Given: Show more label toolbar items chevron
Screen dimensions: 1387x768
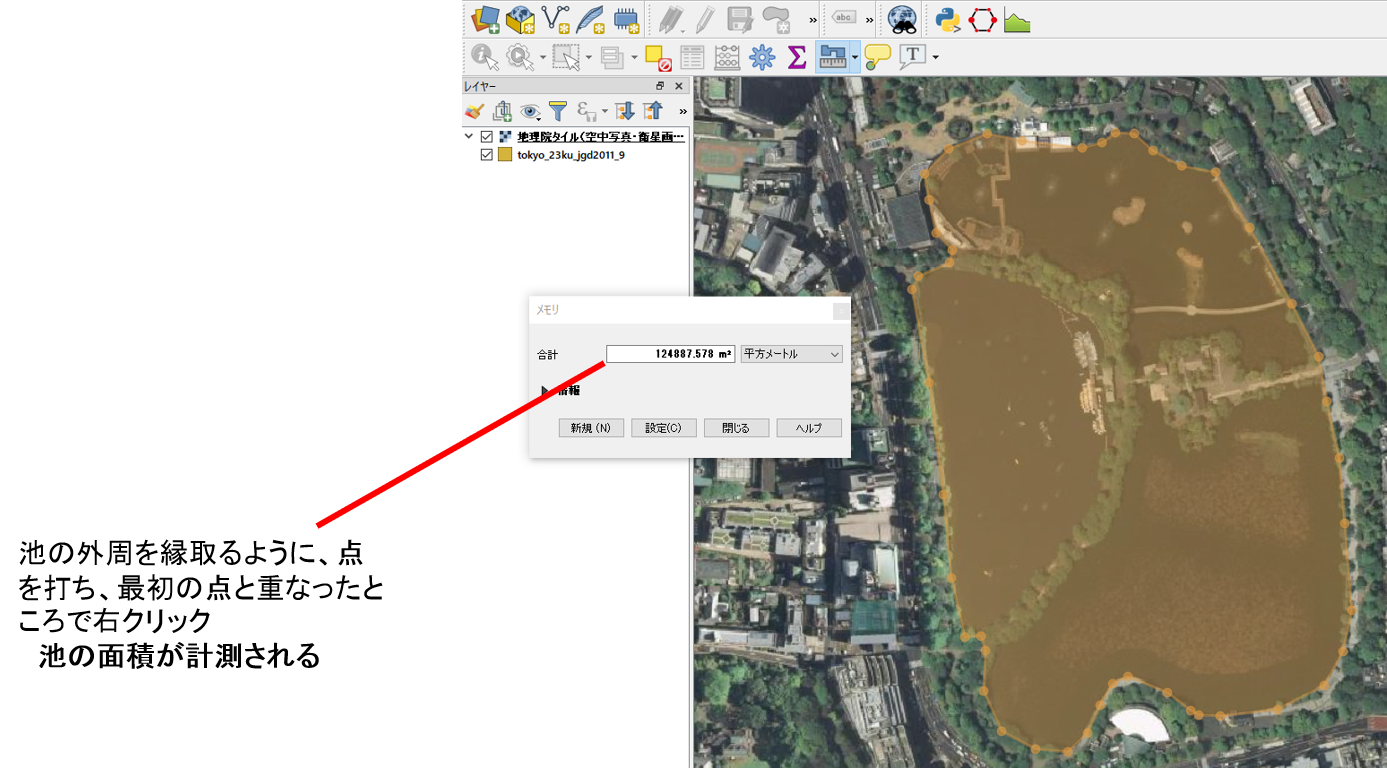Looking at the screenshot, I should (x=869, y=19).
